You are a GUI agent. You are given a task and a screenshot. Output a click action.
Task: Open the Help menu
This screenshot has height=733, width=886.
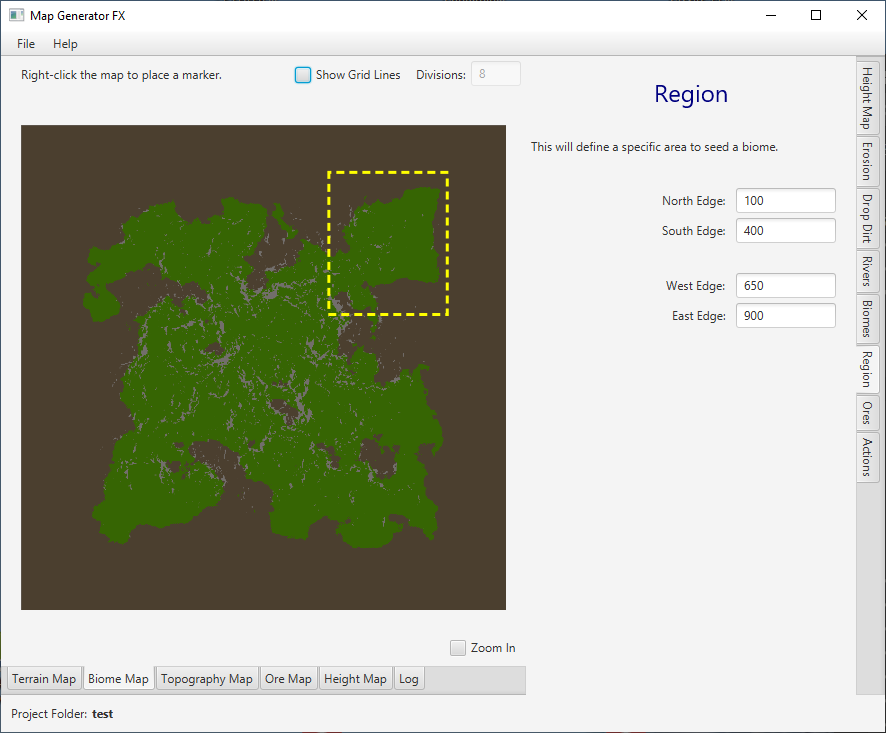point(65,44)
